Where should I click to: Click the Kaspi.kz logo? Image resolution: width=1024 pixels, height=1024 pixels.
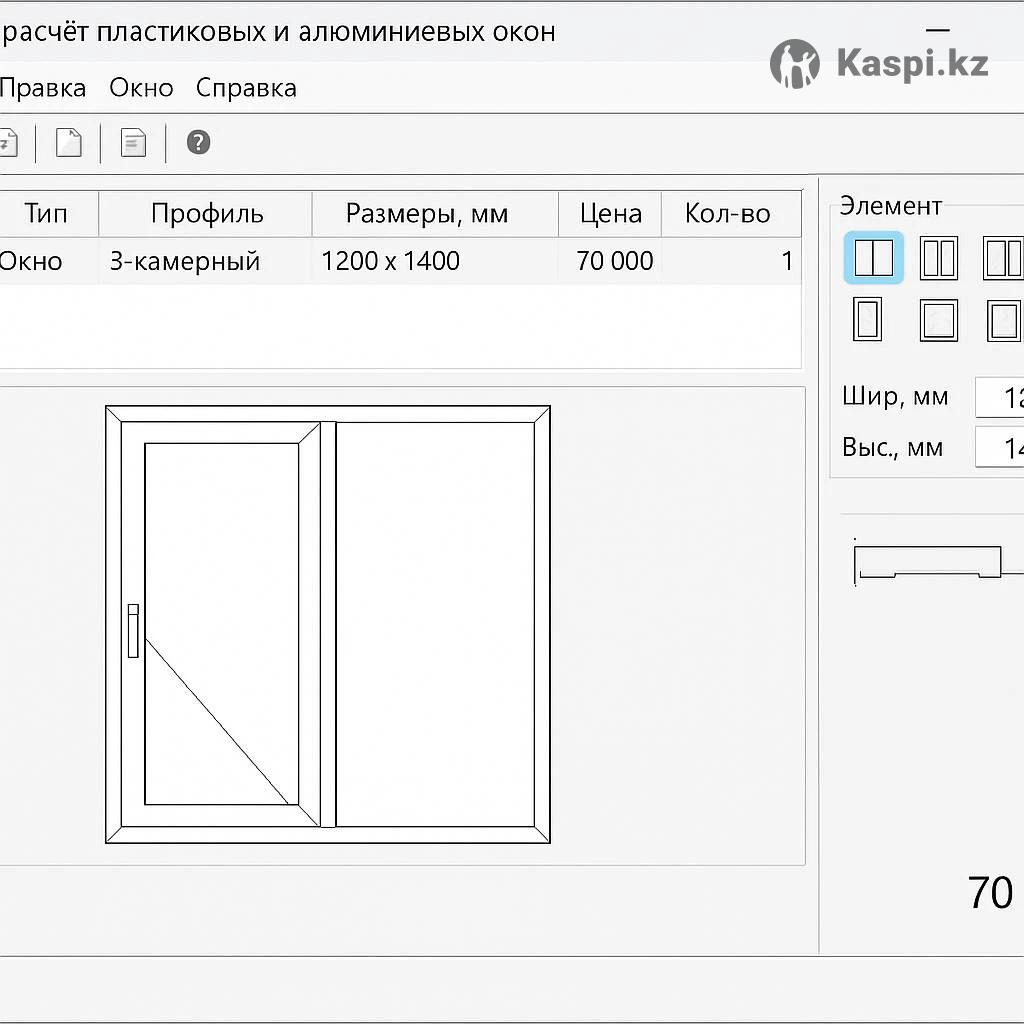pyautogui.click(x=880, y=64)
